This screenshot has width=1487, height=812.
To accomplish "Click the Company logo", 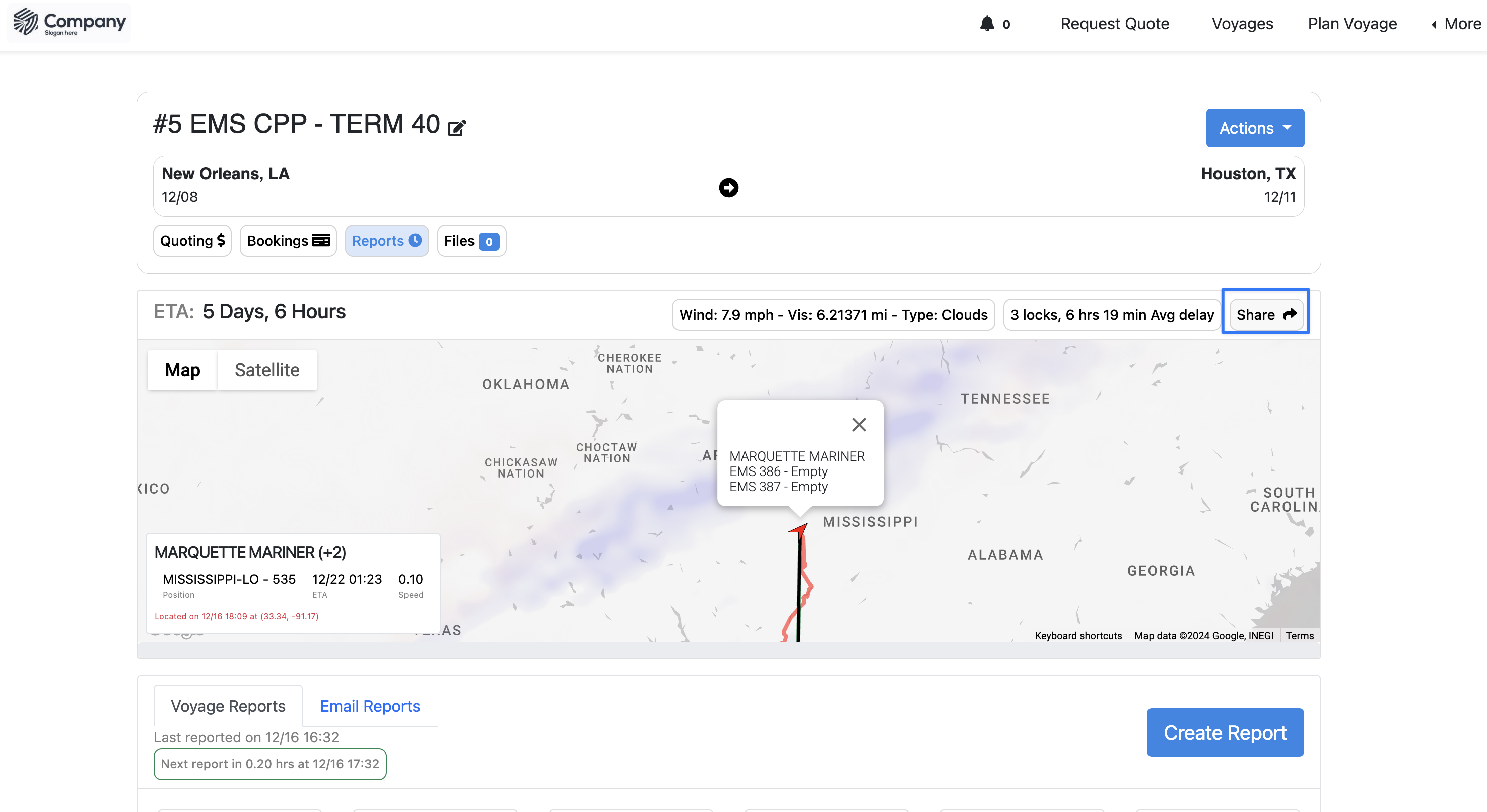I will pos(70,23).
